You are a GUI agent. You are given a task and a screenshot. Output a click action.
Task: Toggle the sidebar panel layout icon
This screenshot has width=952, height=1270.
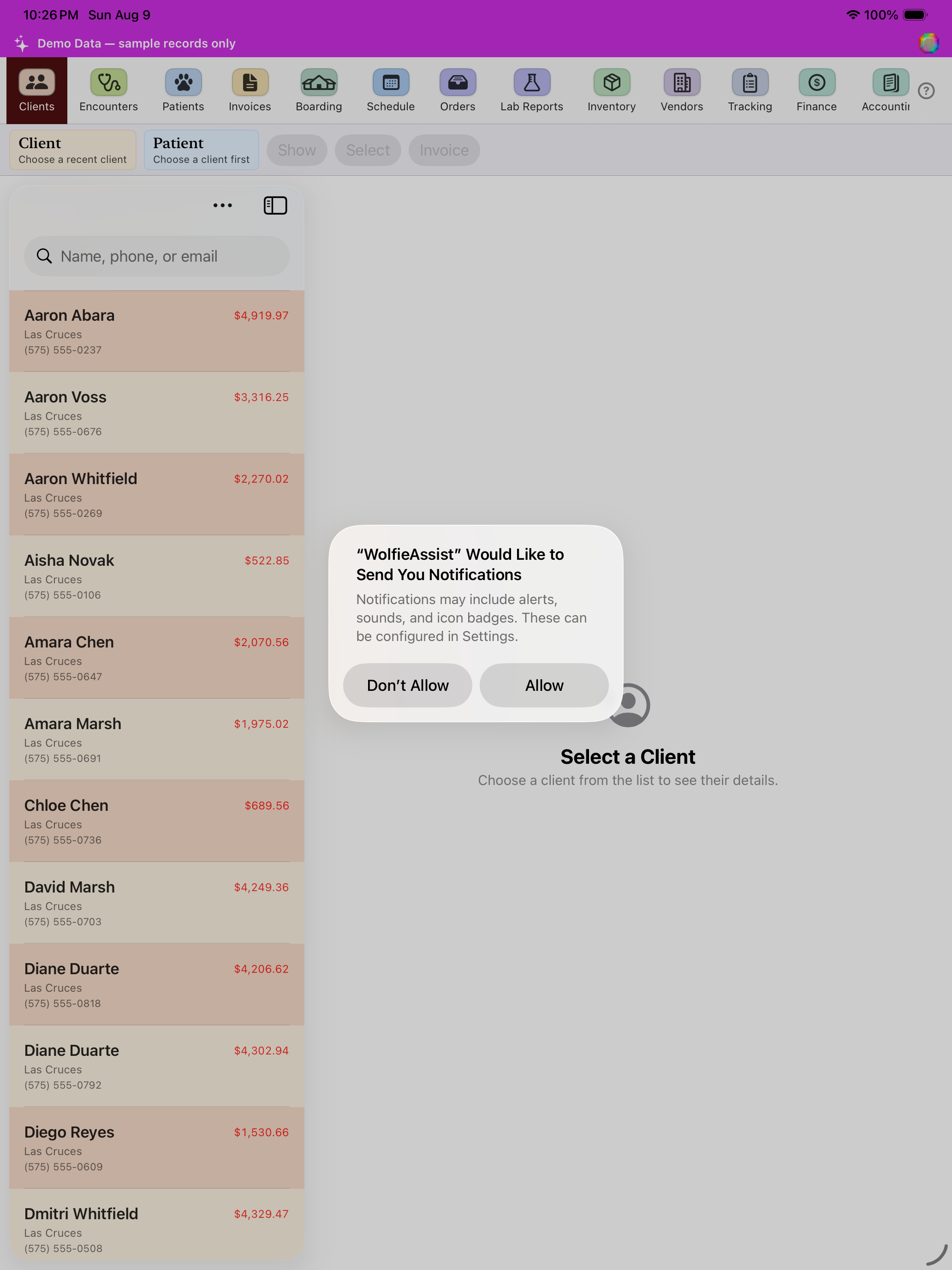[x=275, y=205]
